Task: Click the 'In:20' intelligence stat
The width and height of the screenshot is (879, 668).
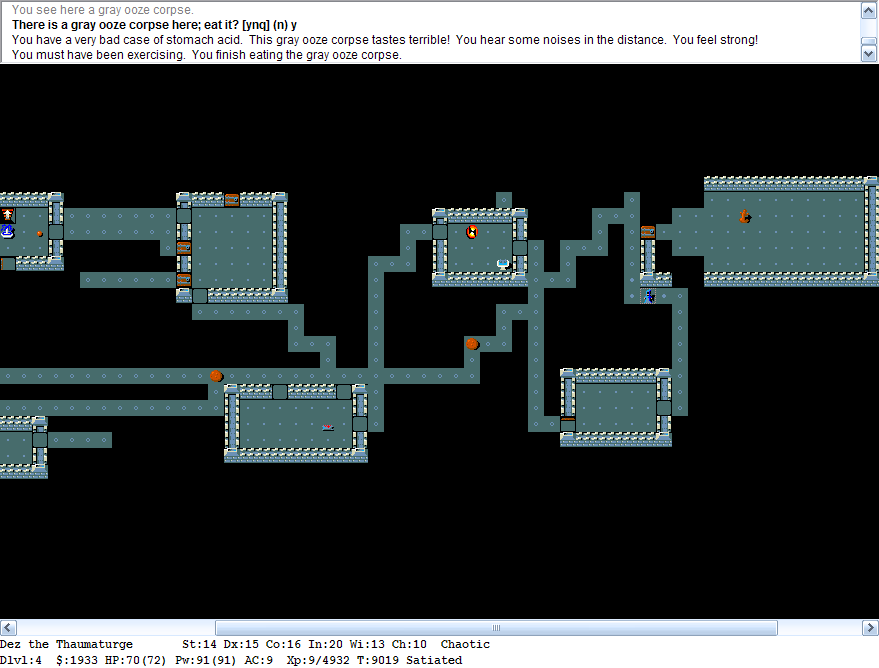Action: 325,644
